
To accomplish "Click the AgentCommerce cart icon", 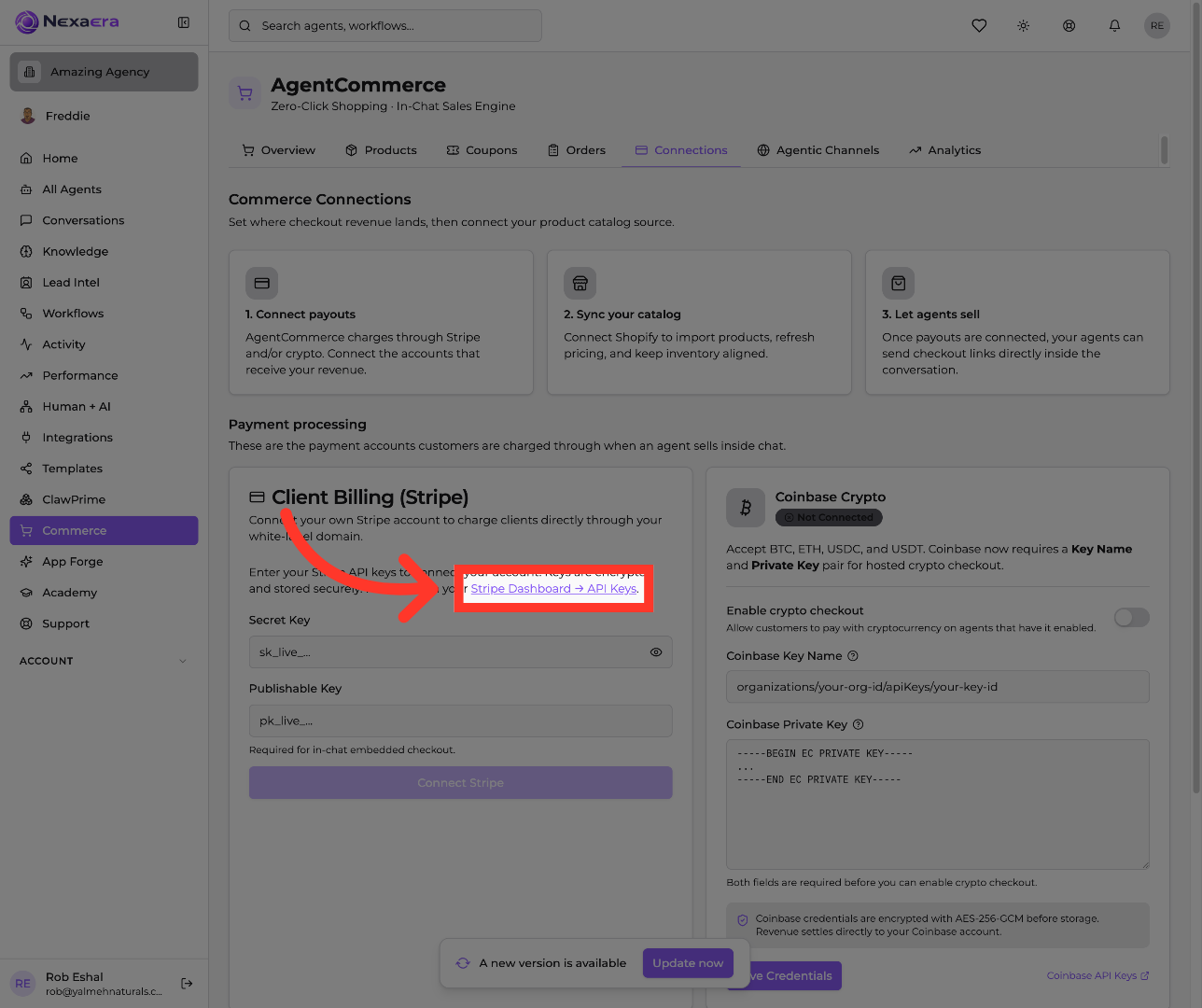I will 245,93.
